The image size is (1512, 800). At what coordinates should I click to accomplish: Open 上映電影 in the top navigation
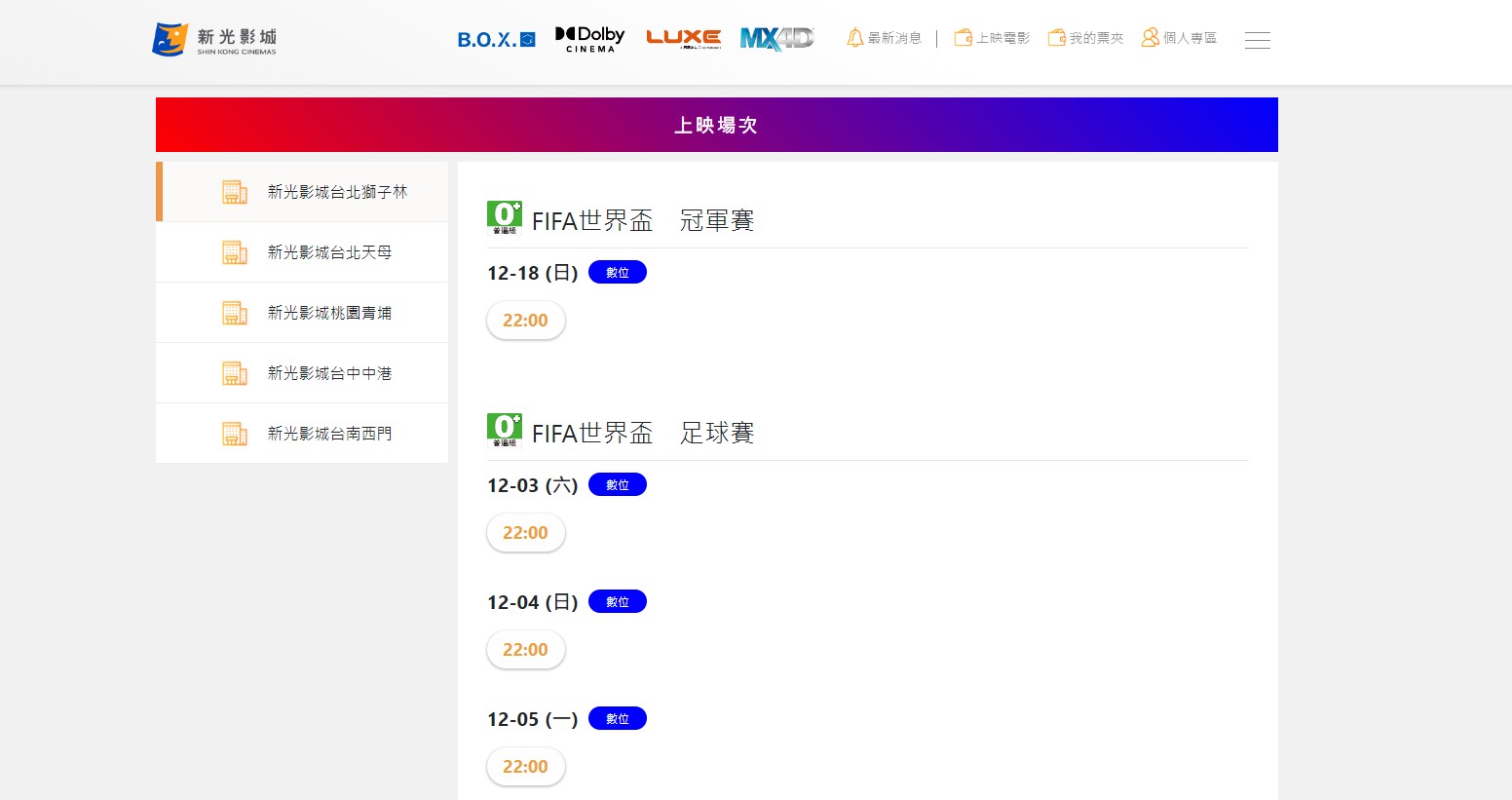point(992,38)
